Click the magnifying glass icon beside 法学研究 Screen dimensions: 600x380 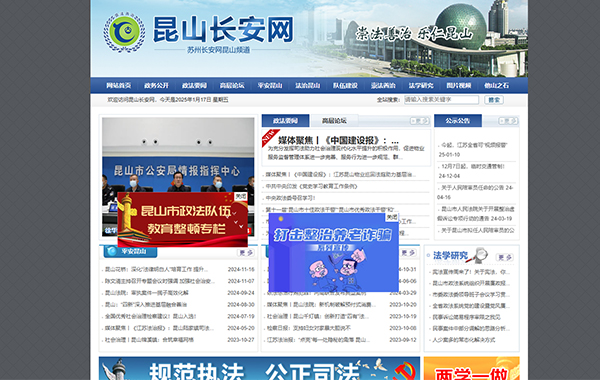click(x=479, y=255)
